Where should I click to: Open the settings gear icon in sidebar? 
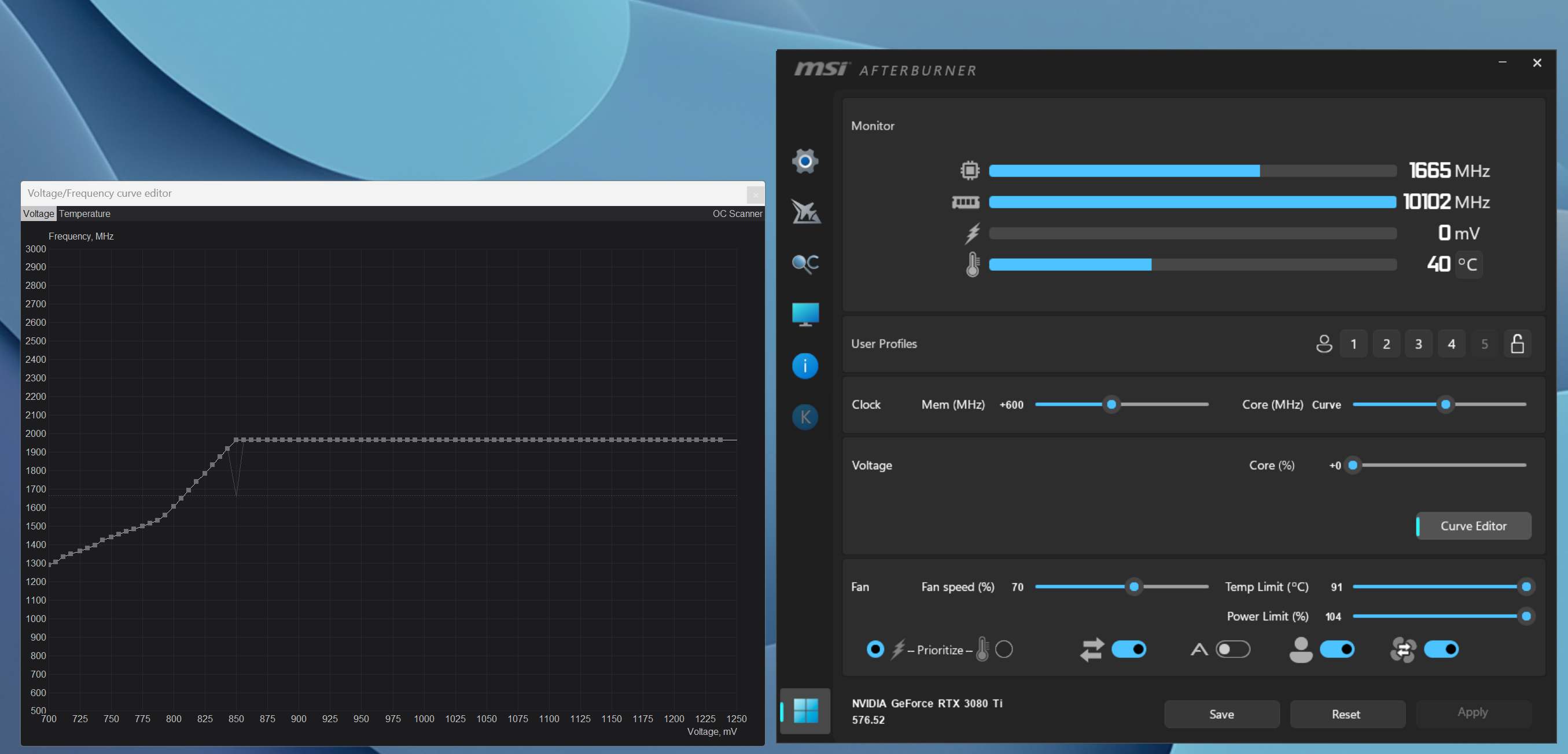tap(805, 161)
